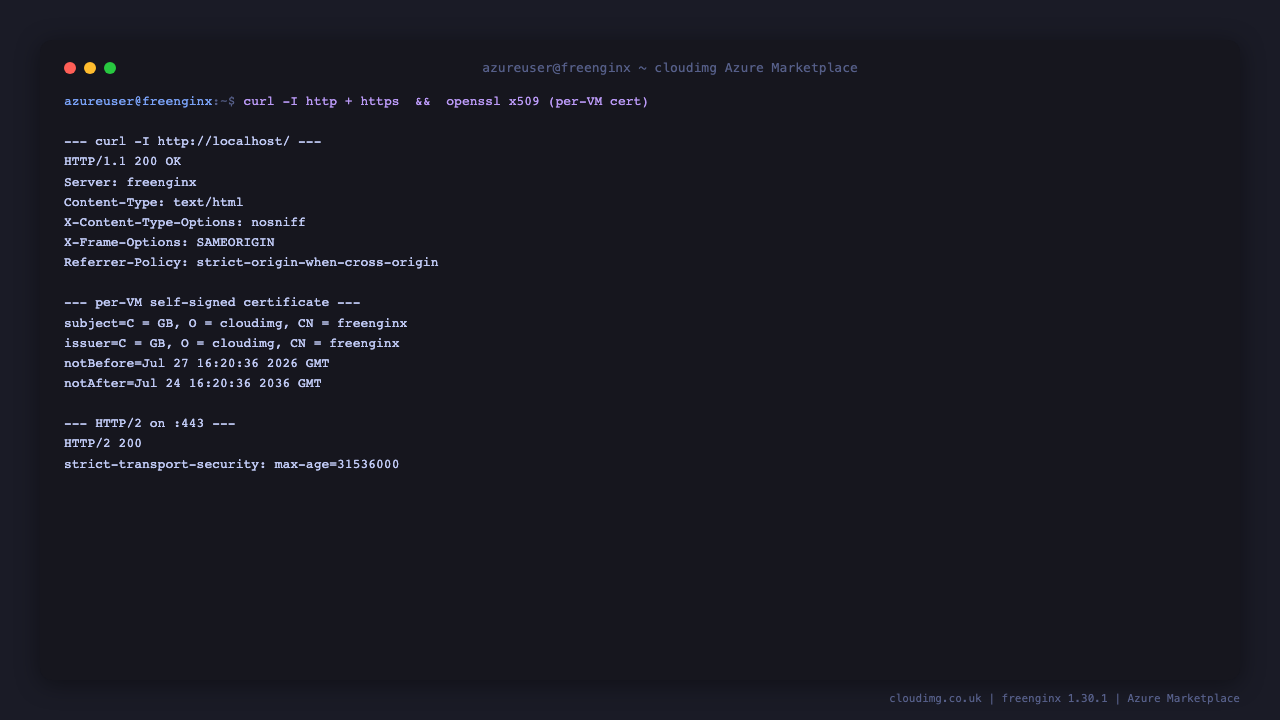Viewport: 1280px width, 720px height.
Task: Select the line 'HTTP/1.1 200 OK'
Action: (123, 162)
